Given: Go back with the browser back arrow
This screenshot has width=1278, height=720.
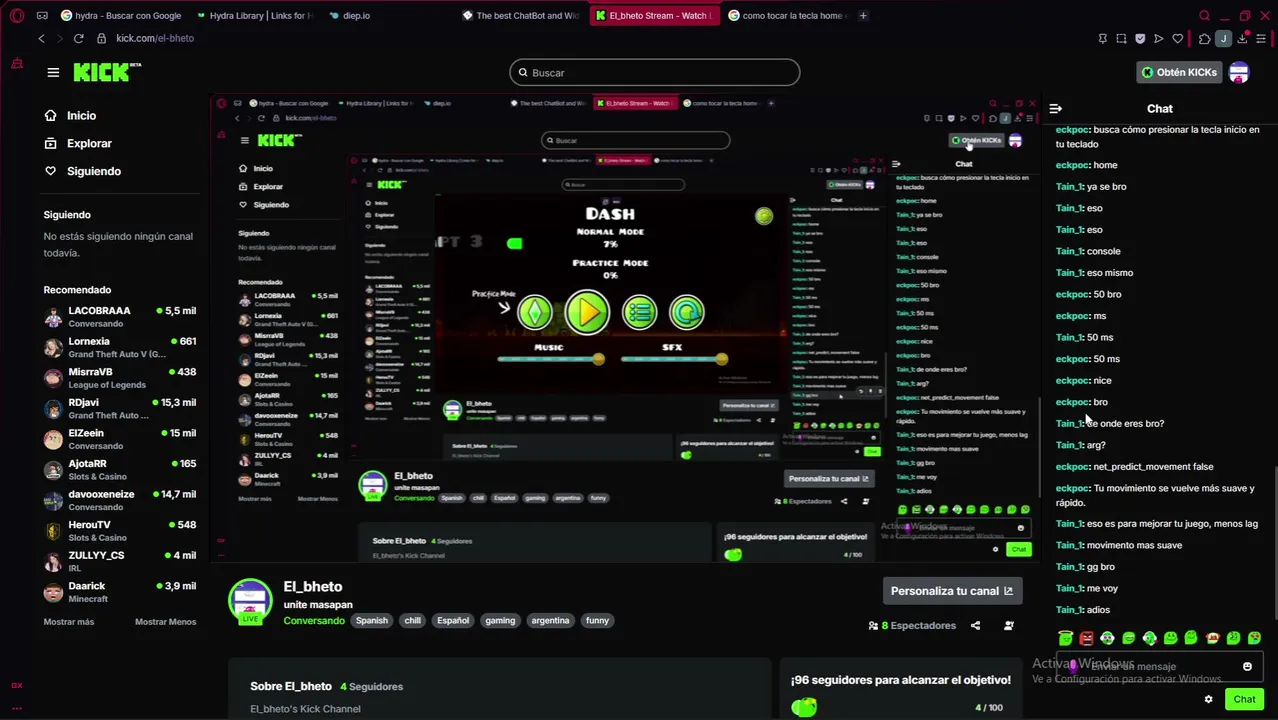Looking at the screenshot, I should (41, 38).
